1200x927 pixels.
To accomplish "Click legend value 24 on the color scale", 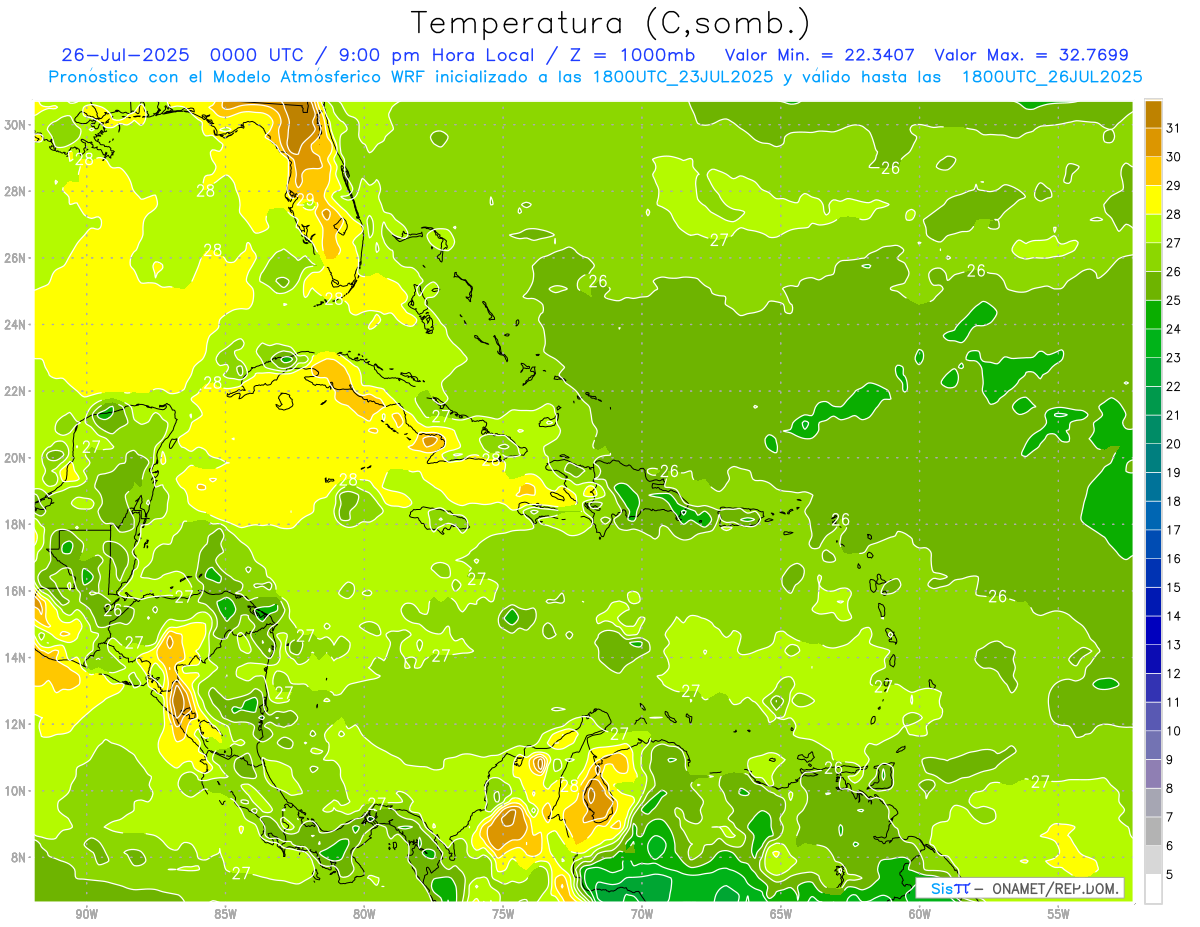I will [1173, 329].
